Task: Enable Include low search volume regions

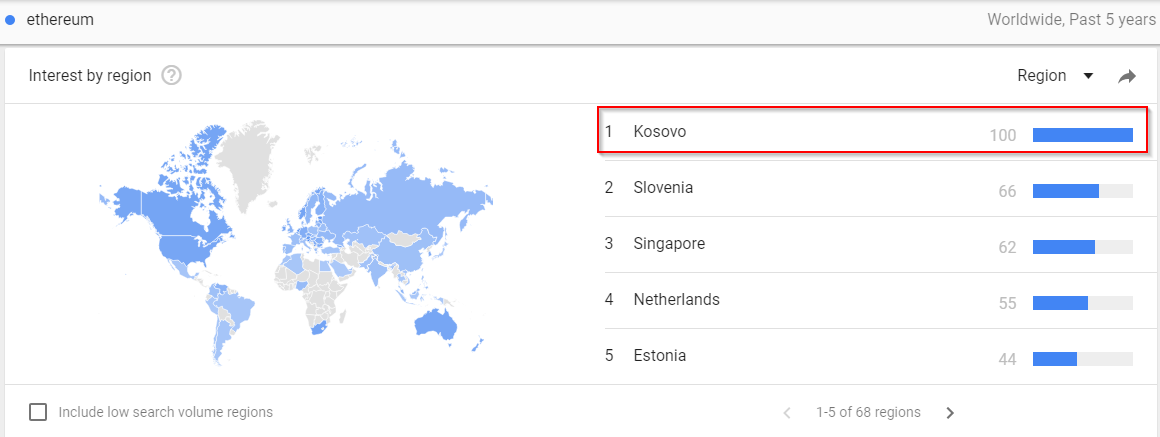Action: 38,412
